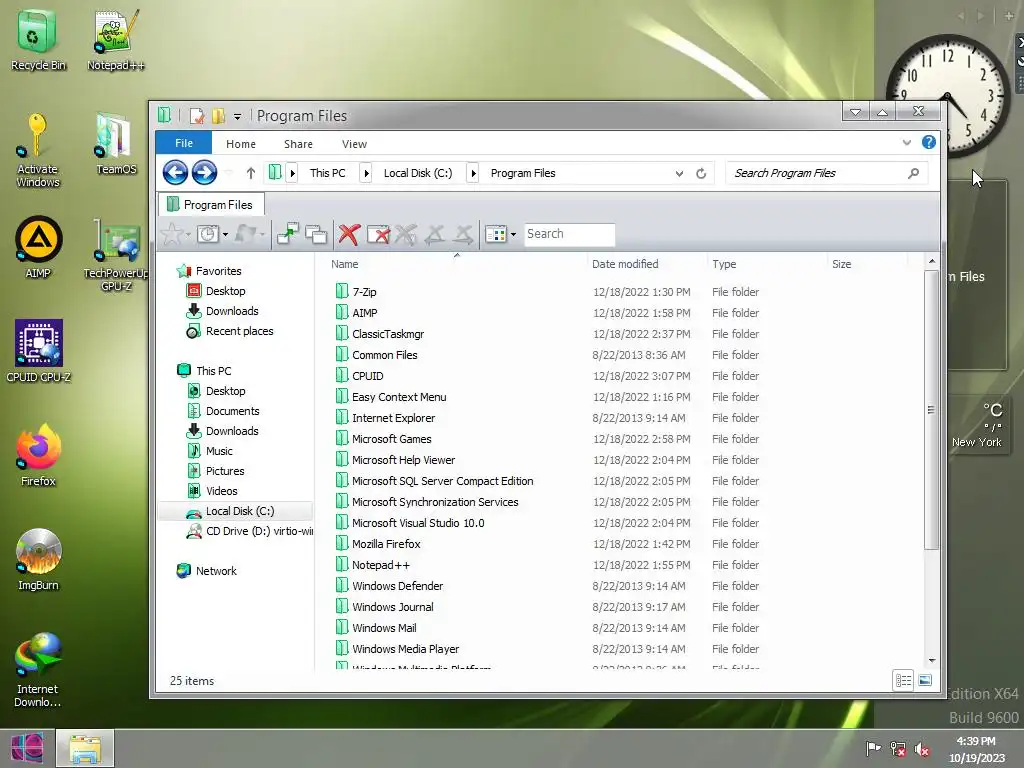Click the recently closed tabs clock icon

coord(208,234)
